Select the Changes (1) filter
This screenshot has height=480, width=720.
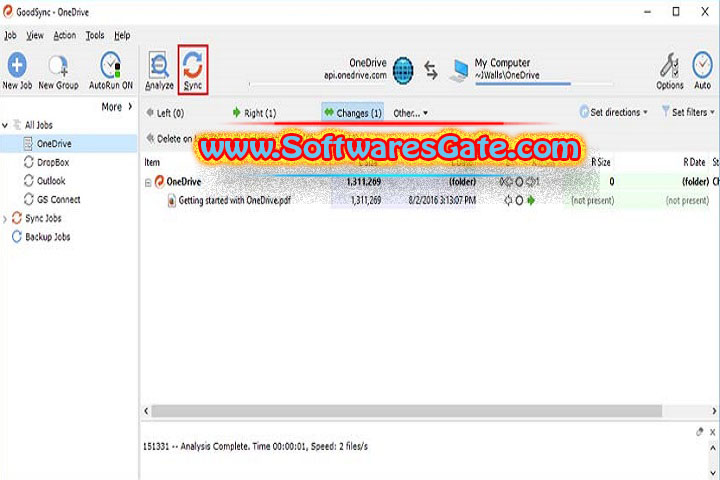[353, 113]
